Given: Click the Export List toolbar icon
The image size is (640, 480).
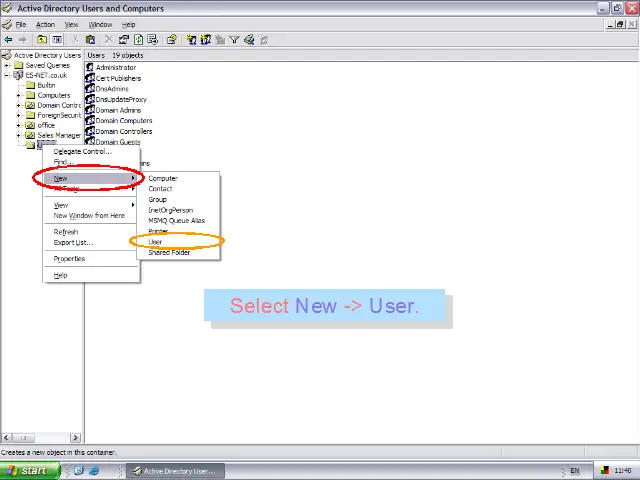Looking at the screenshot, I should coord(153,40).
